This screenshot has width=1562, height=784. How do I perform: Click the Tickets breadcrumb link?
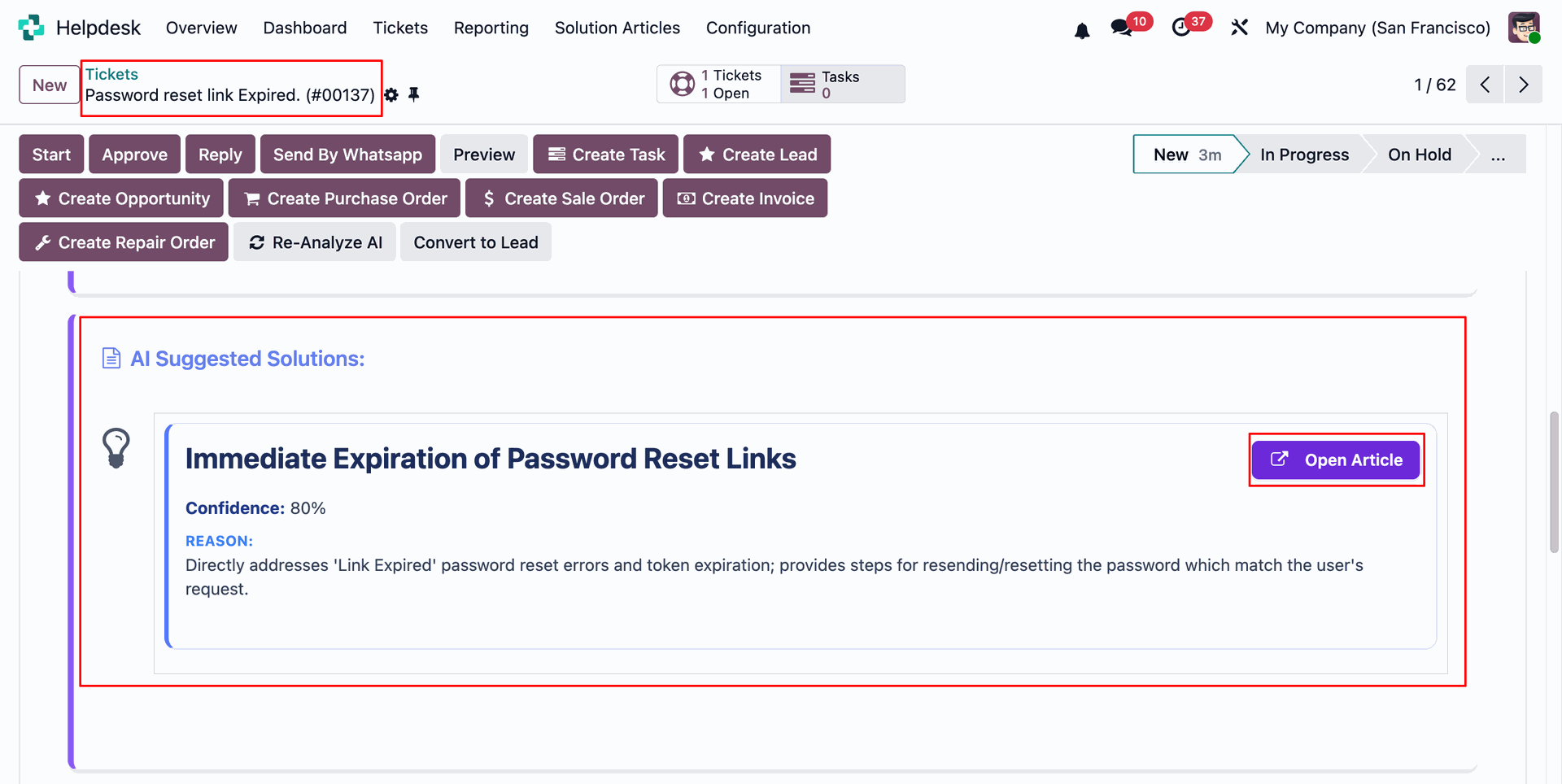[x=111, y=74]
